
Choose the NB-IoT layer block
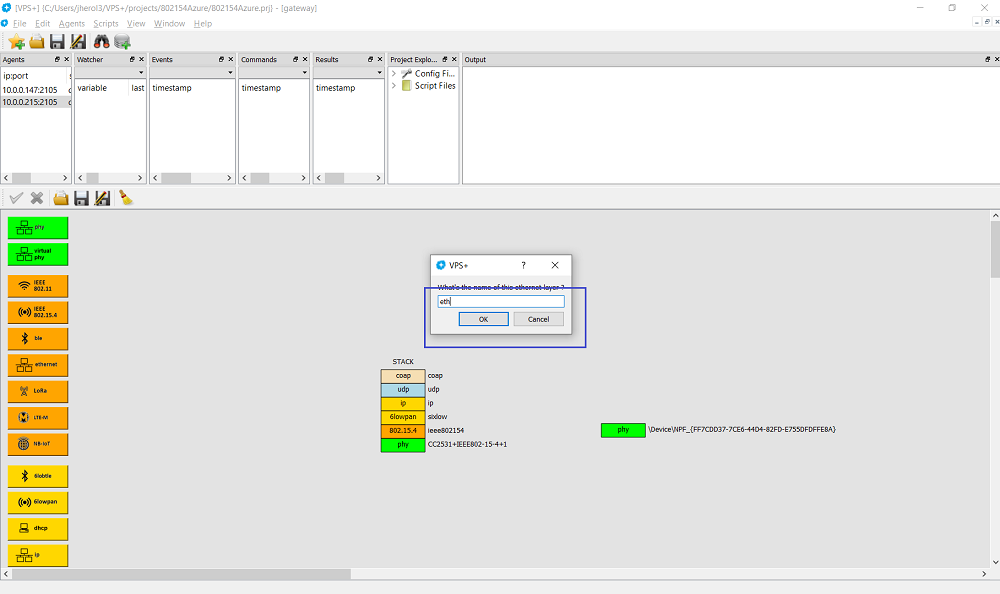click(x=38, y=444)
